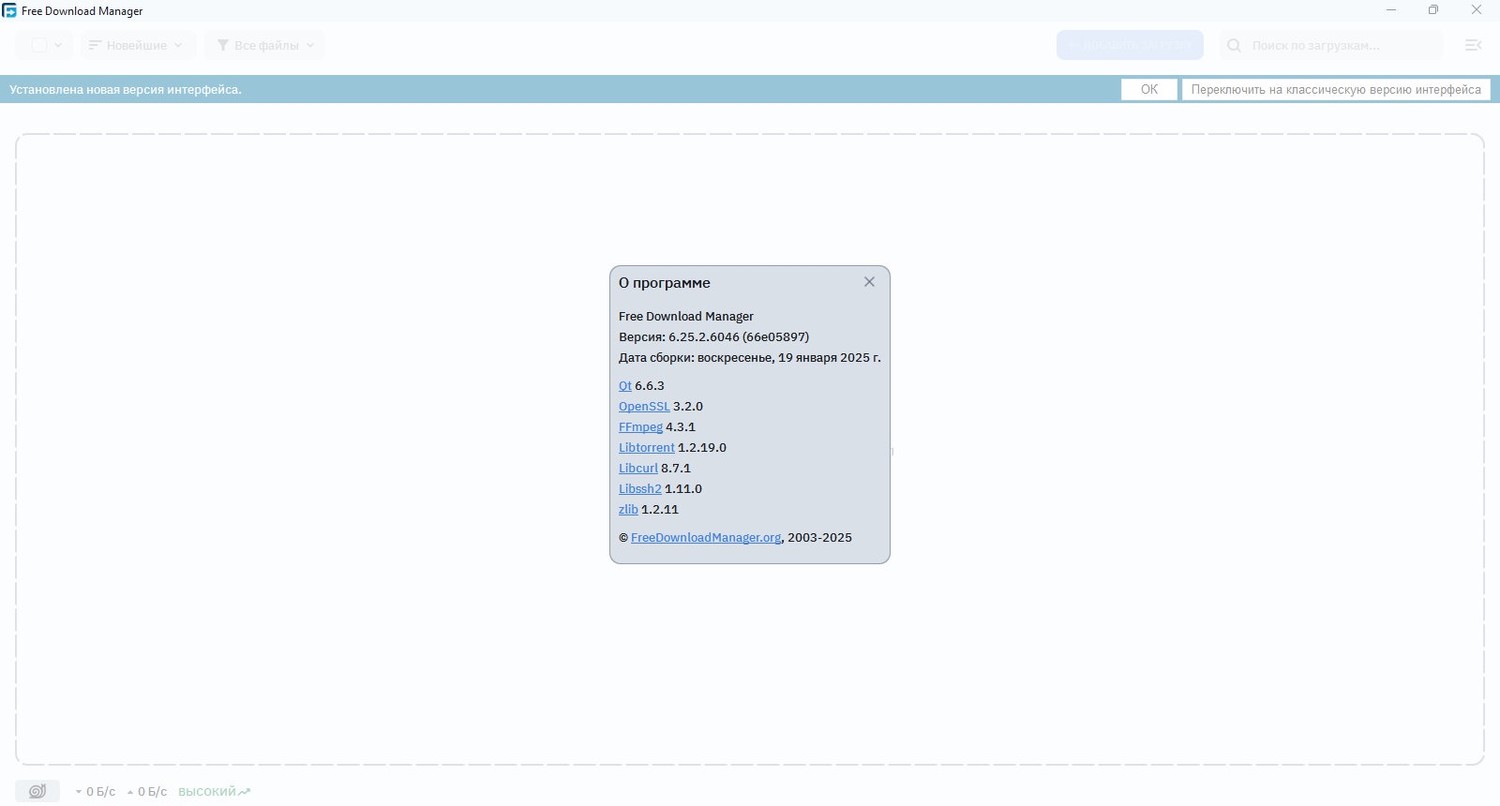Screen dimensions: 1500x806
Task: Close the О программе dialog
Action: coord(869,282)
